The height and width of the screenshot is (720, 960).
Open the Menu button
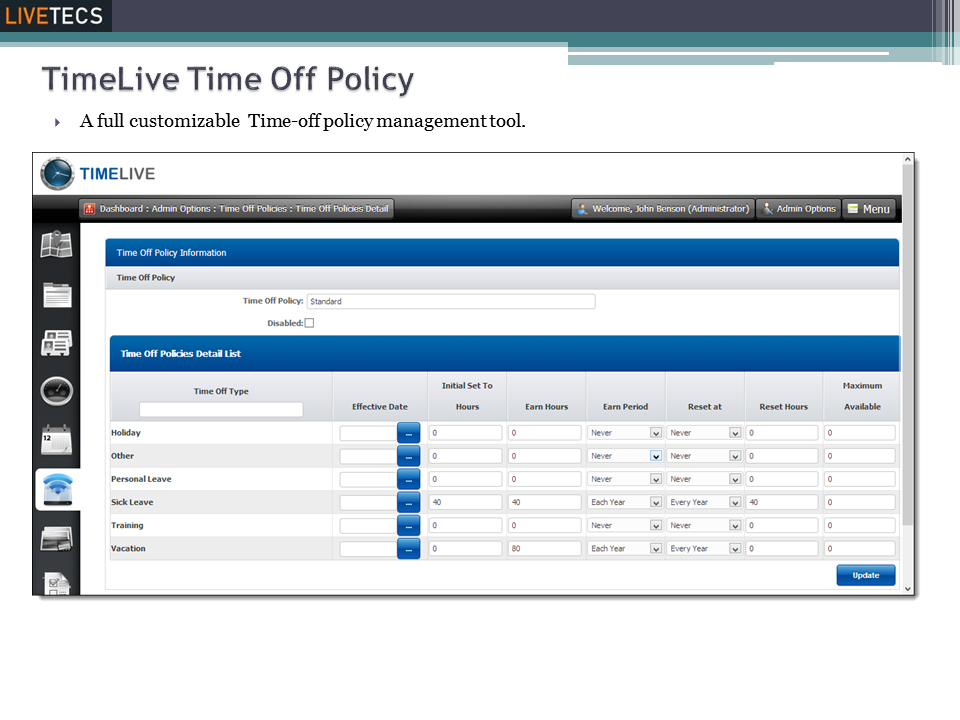coord(868,209)
